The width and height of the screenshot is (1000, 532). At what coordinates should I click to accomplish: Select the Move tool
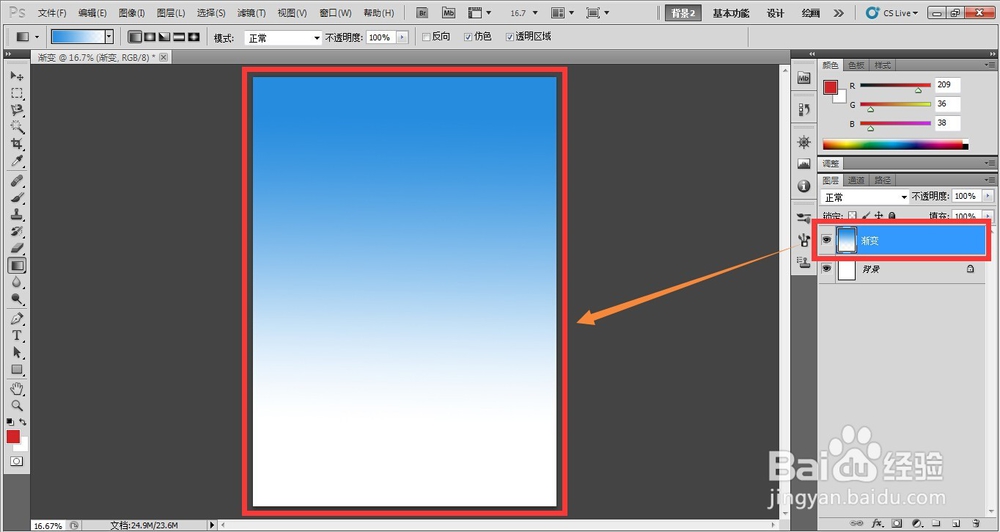tap(17, 76)
